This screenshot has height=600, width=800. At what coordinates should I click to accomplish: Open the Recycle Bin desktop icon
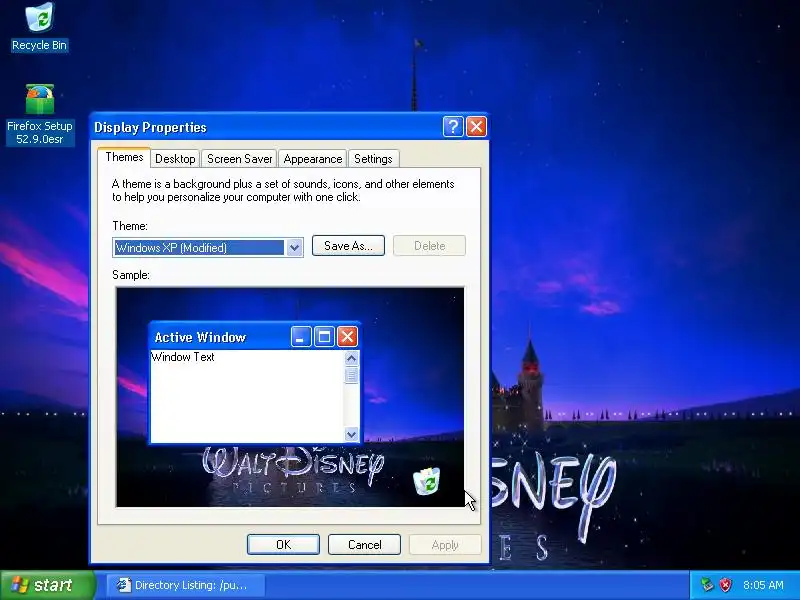[39, 27]
